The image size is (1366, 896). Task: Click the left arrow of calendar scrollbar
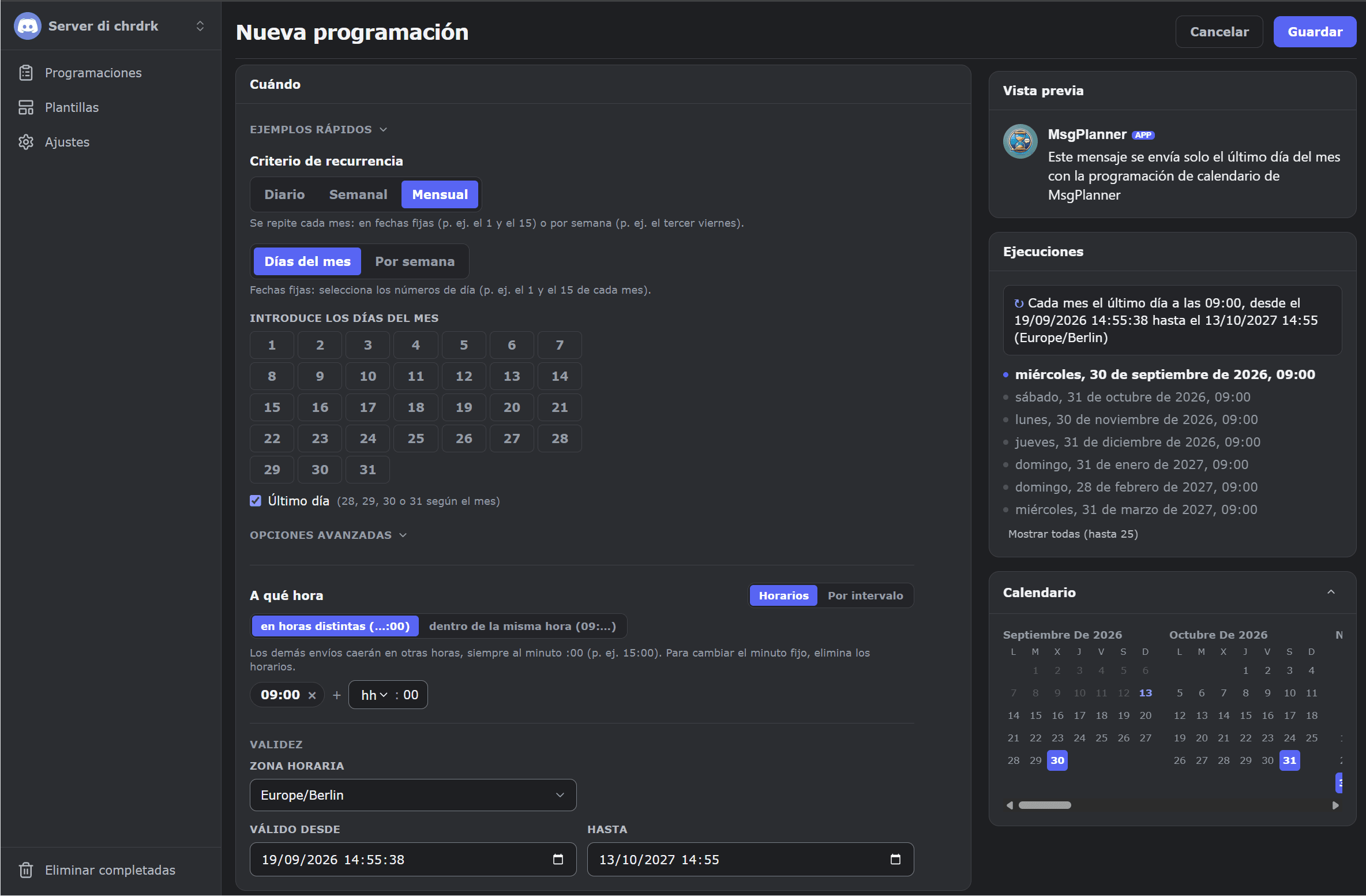1010,805
